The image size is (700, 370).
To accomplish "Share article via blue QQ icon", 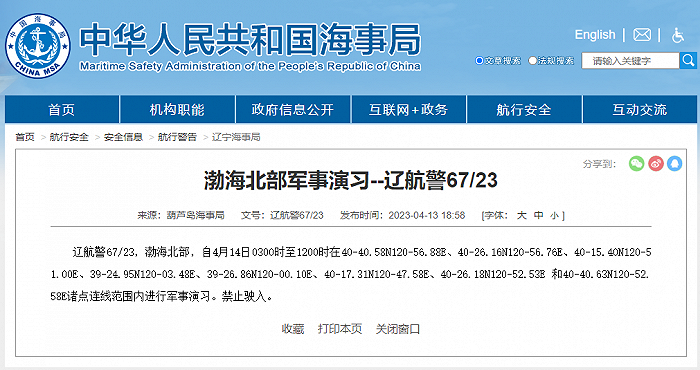I will tap(675, 163).
